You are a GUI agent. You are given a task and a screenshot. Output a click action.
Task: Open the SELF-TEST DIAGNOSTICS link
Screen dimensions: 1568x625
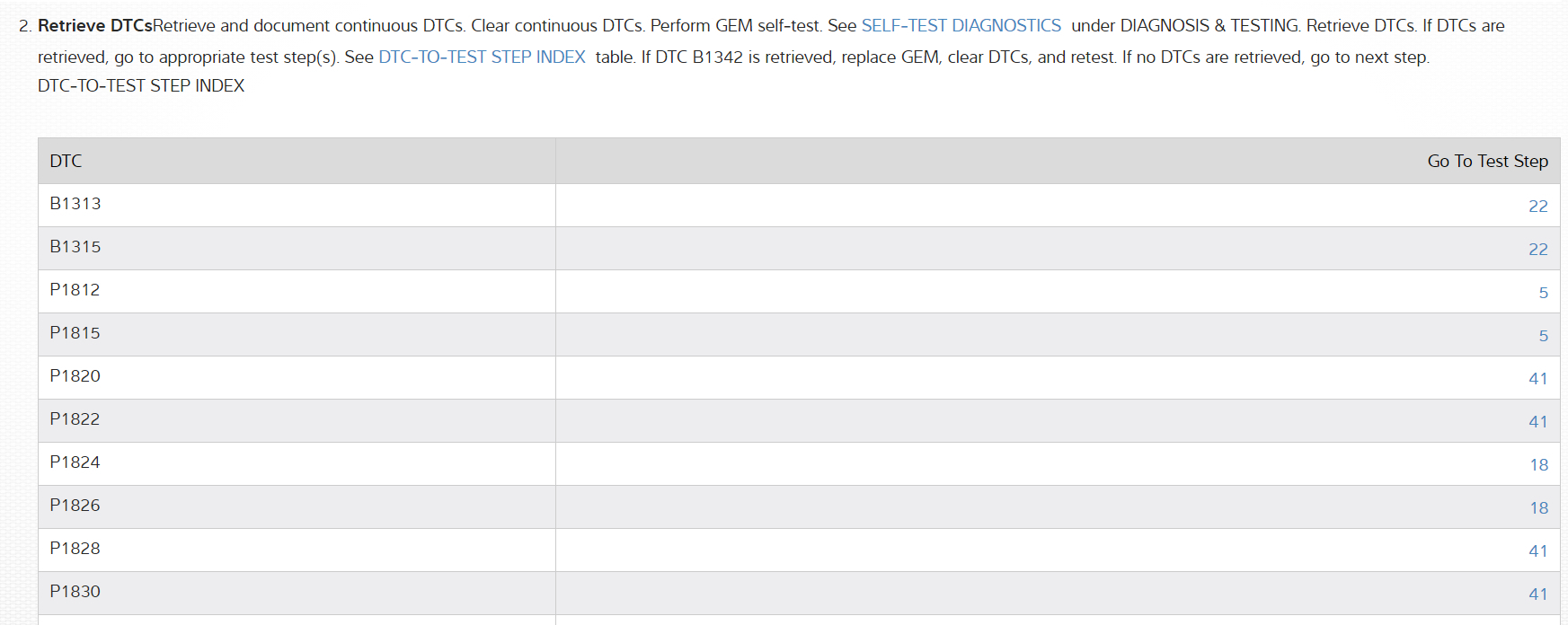[x=961, y=26]
